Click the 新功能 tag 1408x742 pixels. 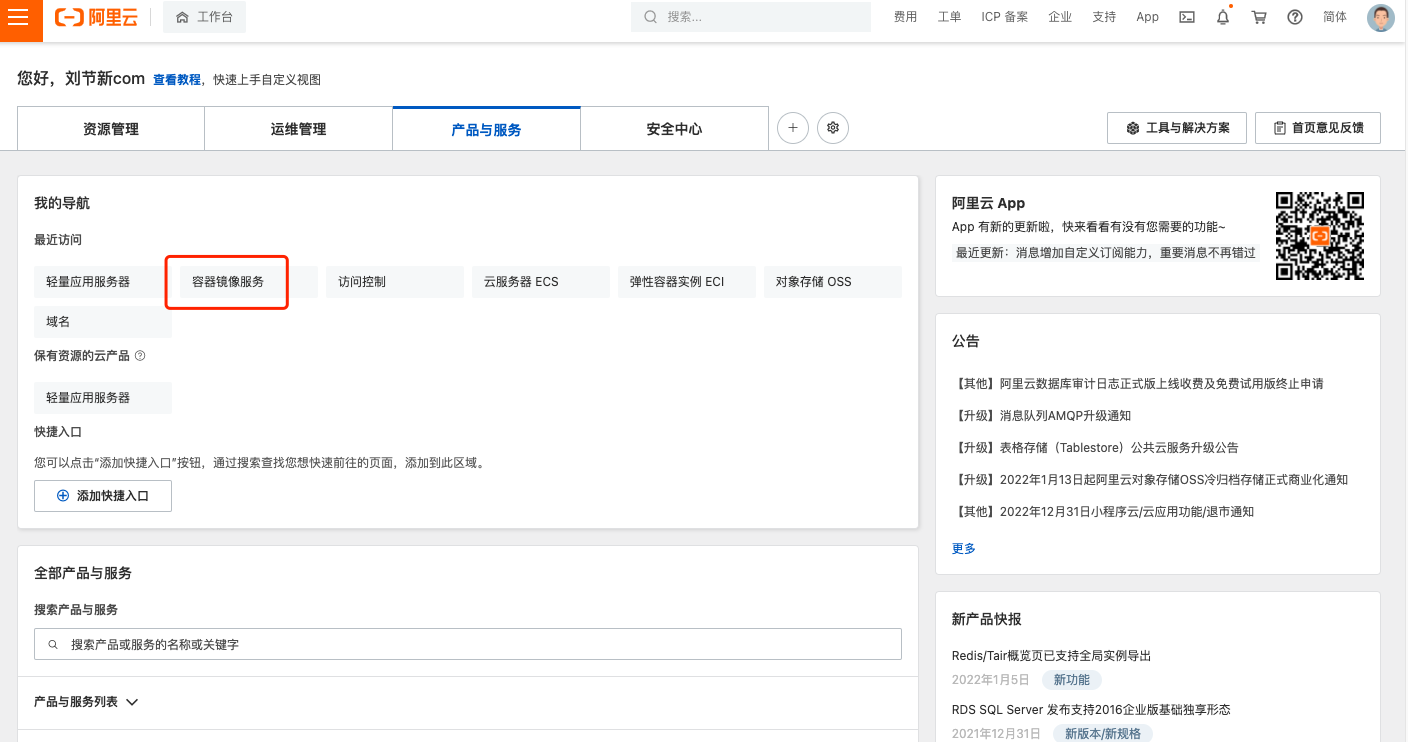(x=1072, y=680)
